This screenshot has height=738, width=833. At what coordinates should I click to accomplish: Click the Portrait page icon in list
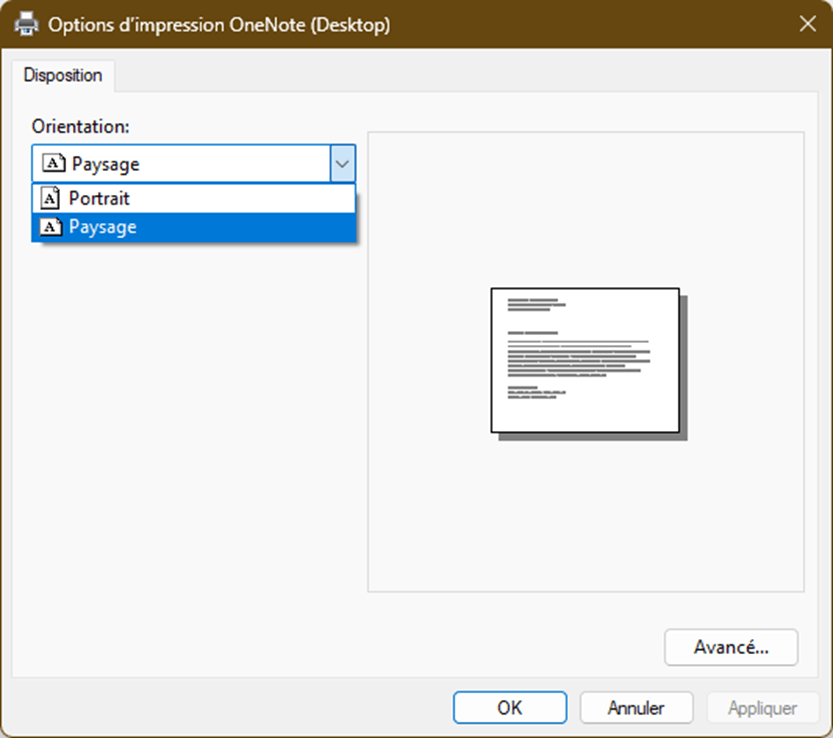click(x=50, y=198)
